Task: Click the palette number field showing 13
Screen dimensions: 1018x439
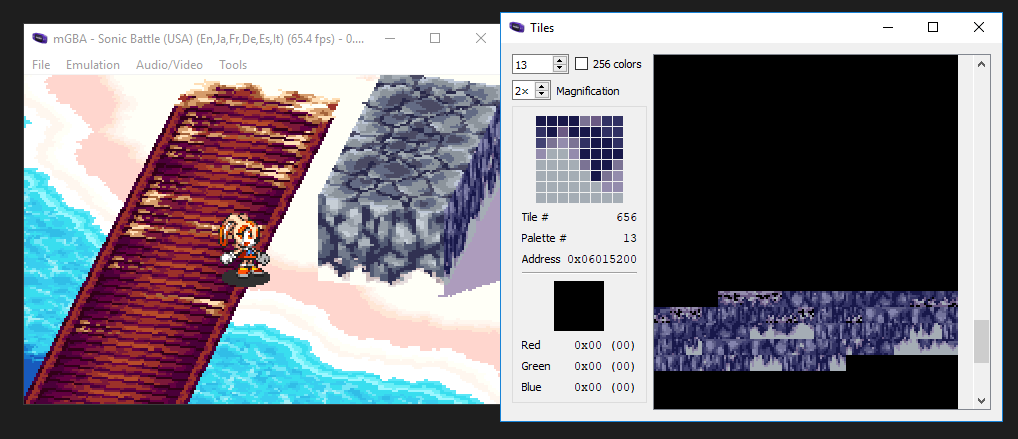Action: pos(532,64)
